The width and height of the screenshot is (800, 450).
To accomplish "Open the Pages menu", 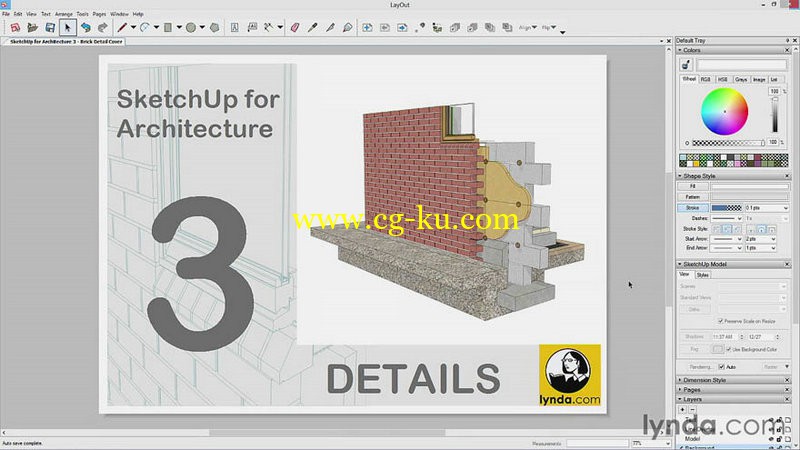I will click(99, 14).
